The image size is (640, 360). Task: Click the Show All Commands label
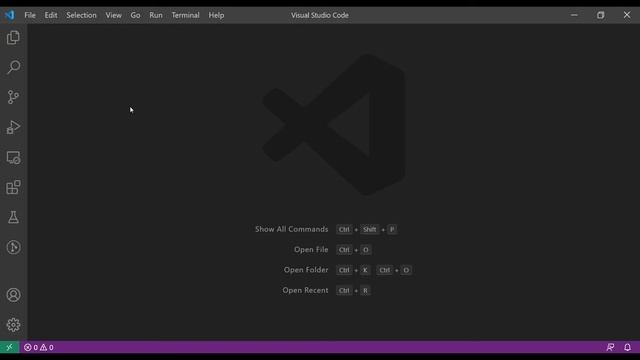click(291, 229)
